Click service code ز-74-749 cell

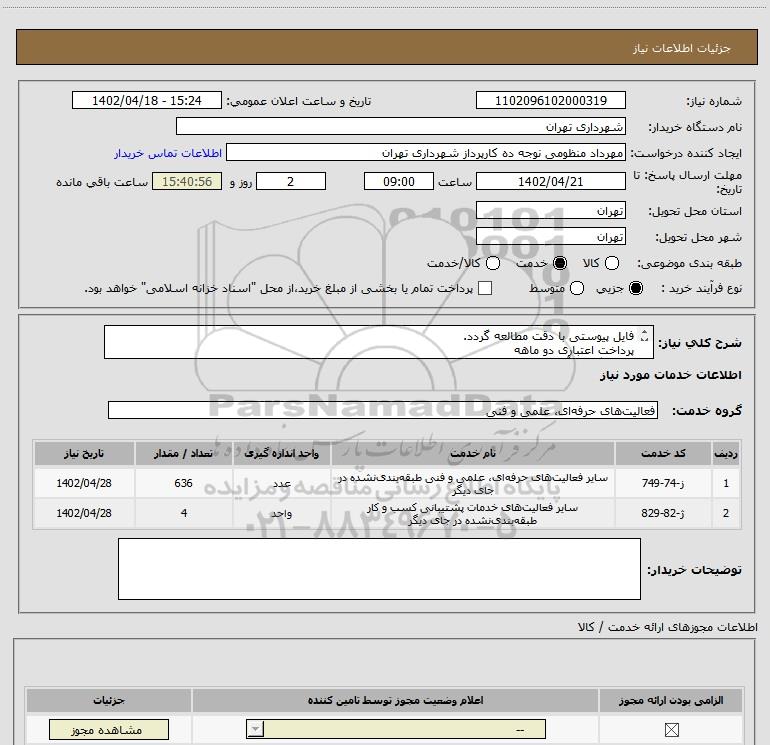663,483
